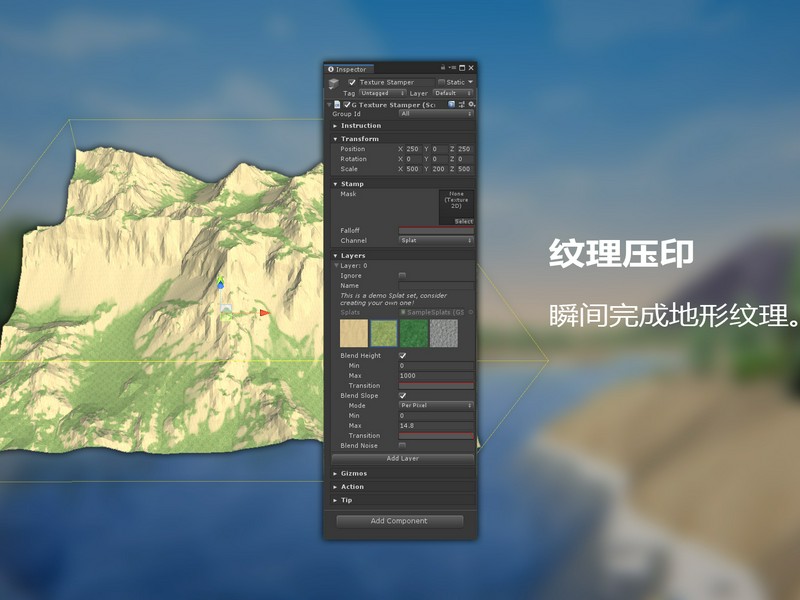Enable the Blend Noise checkbox
Screen dimensions: 800x600
pos(402,445)
